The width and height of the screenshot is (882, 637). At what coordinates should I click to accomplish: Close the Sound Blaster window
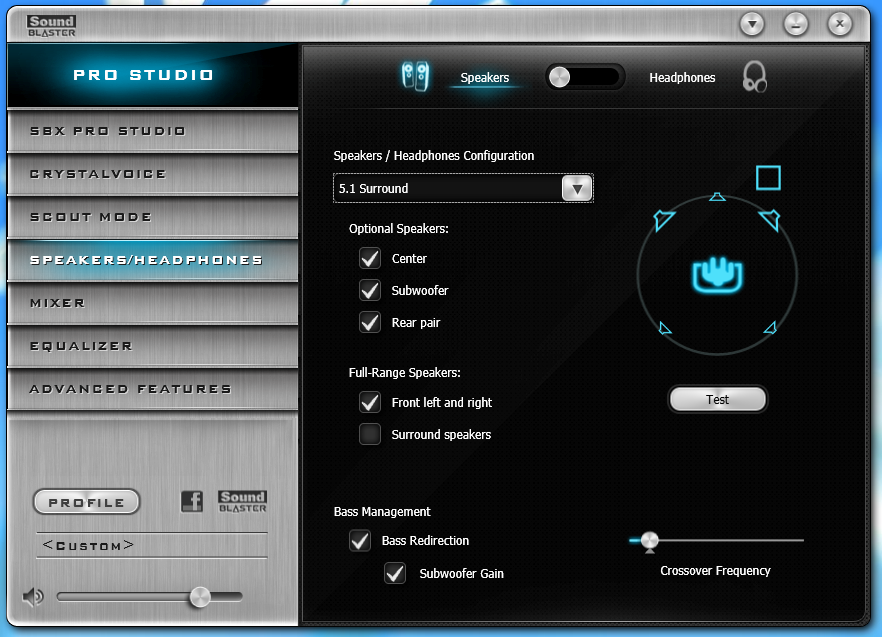[x=840, y=24]
